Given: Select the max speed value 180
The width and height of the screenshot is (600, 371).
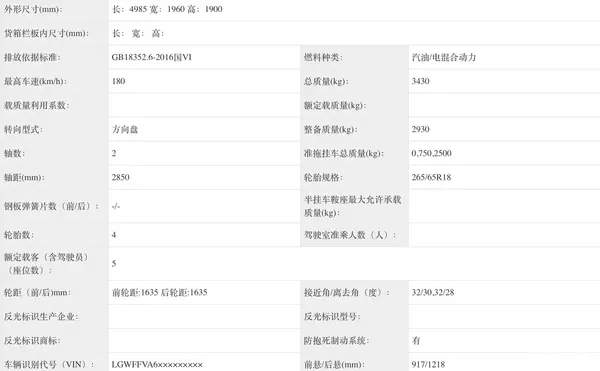Looking at the screenshot, I should coord(118,81).
